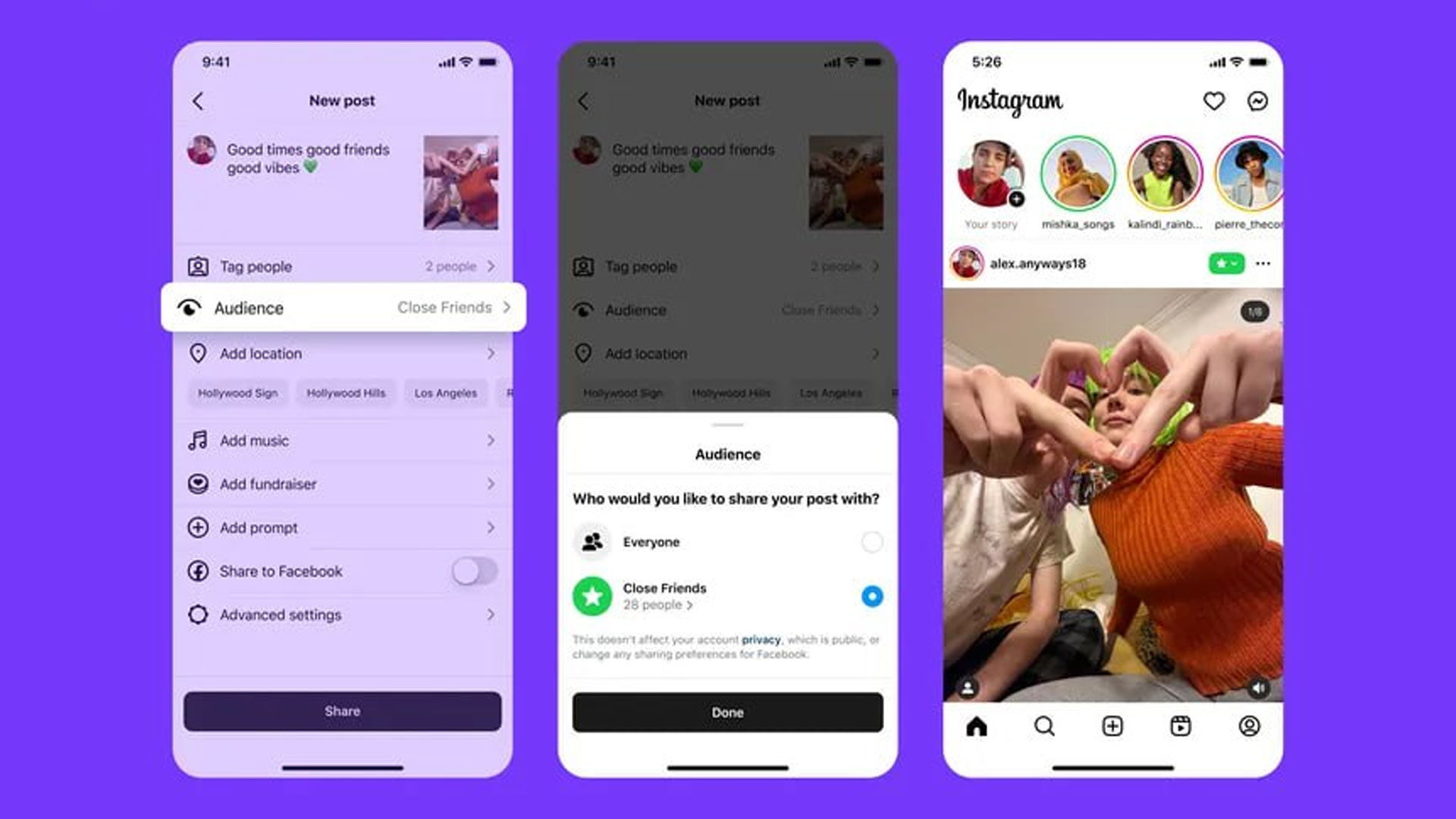Open the Instagram Reels tab

click(1181, 726)
